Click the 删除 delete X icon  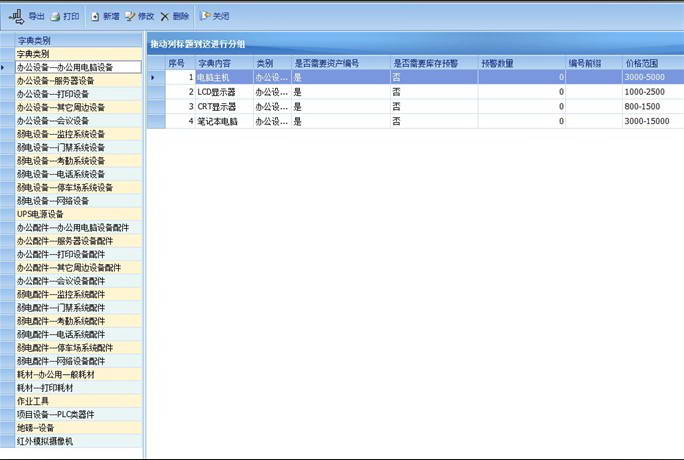(x=165, y=17)
